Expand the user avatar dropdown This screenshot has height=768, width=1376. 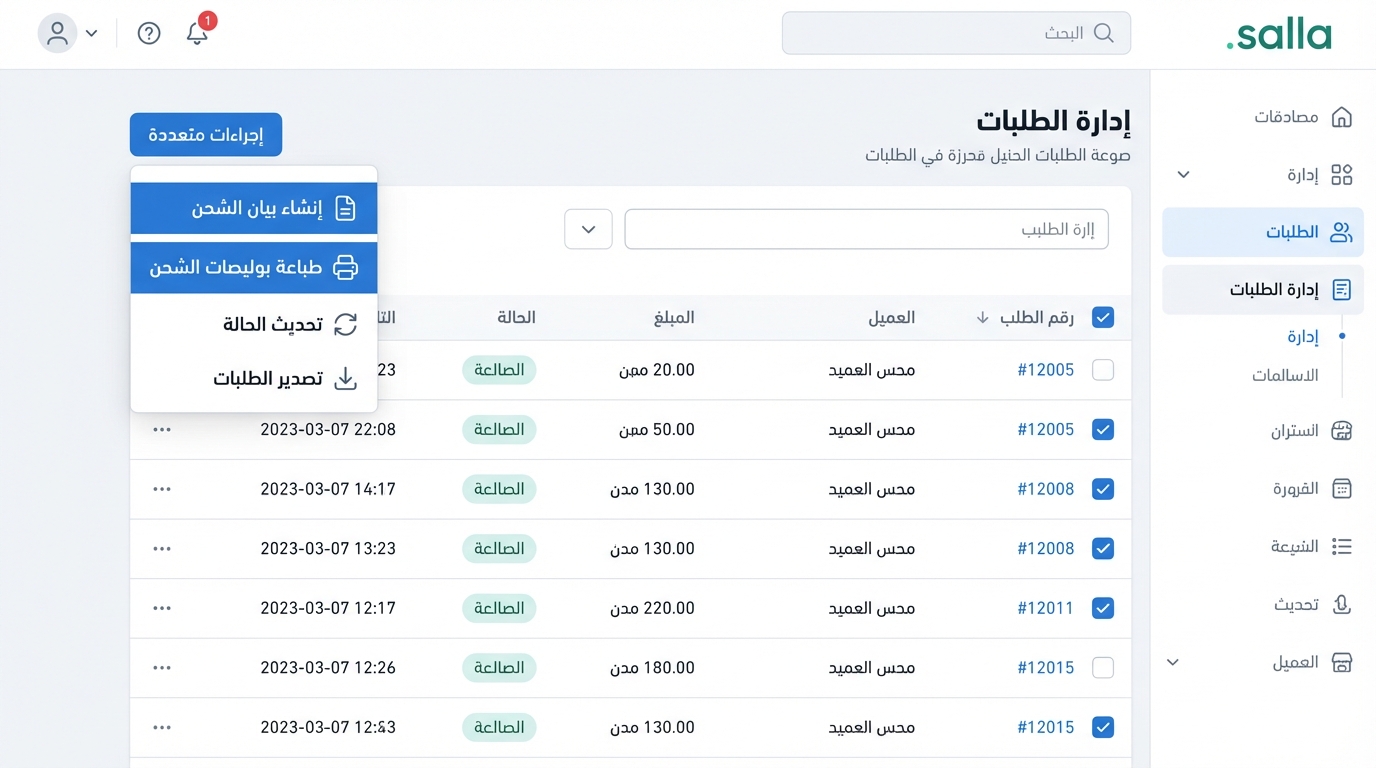(x=70, y=33)
